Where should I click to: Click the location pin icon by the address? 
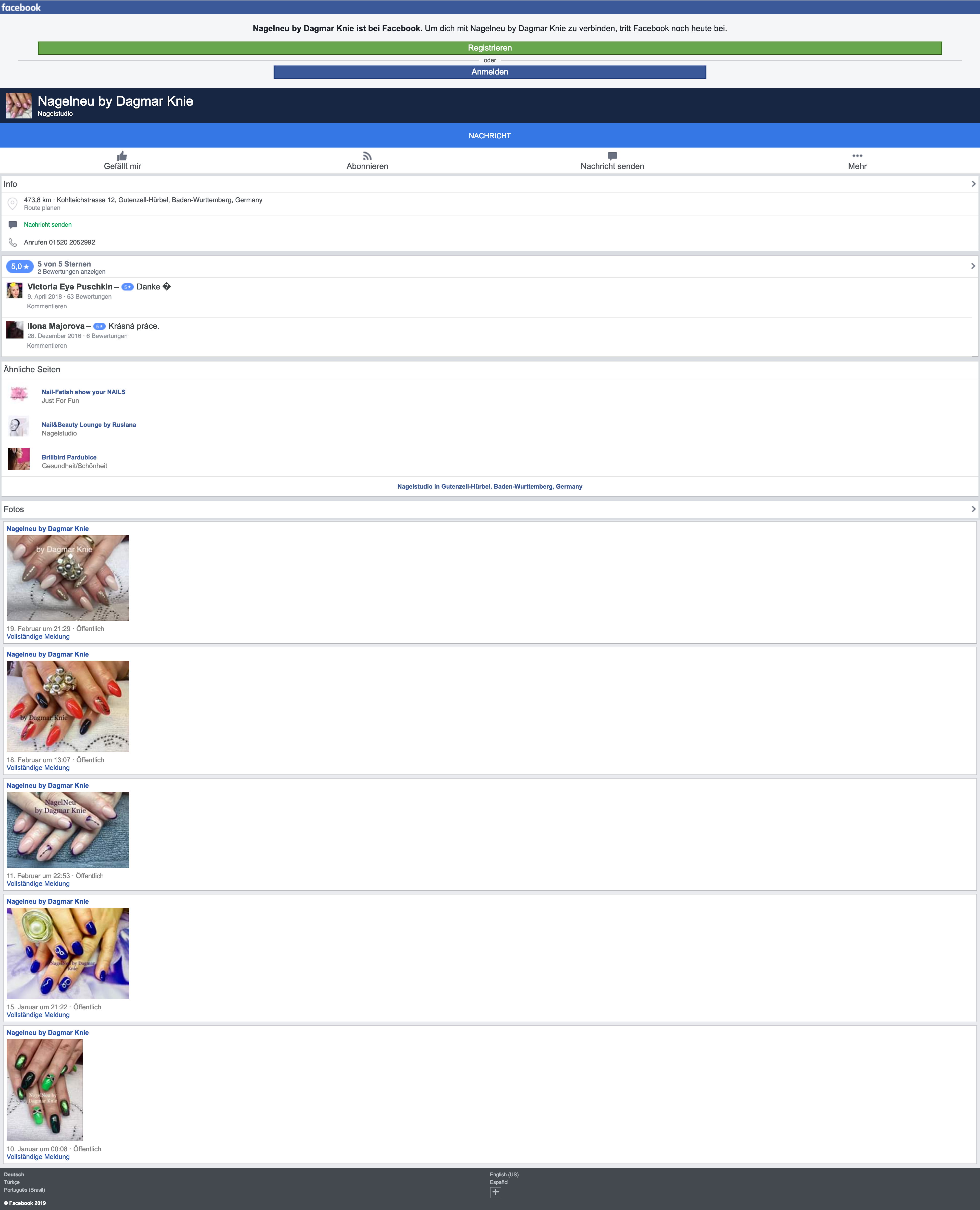[13, 203]
